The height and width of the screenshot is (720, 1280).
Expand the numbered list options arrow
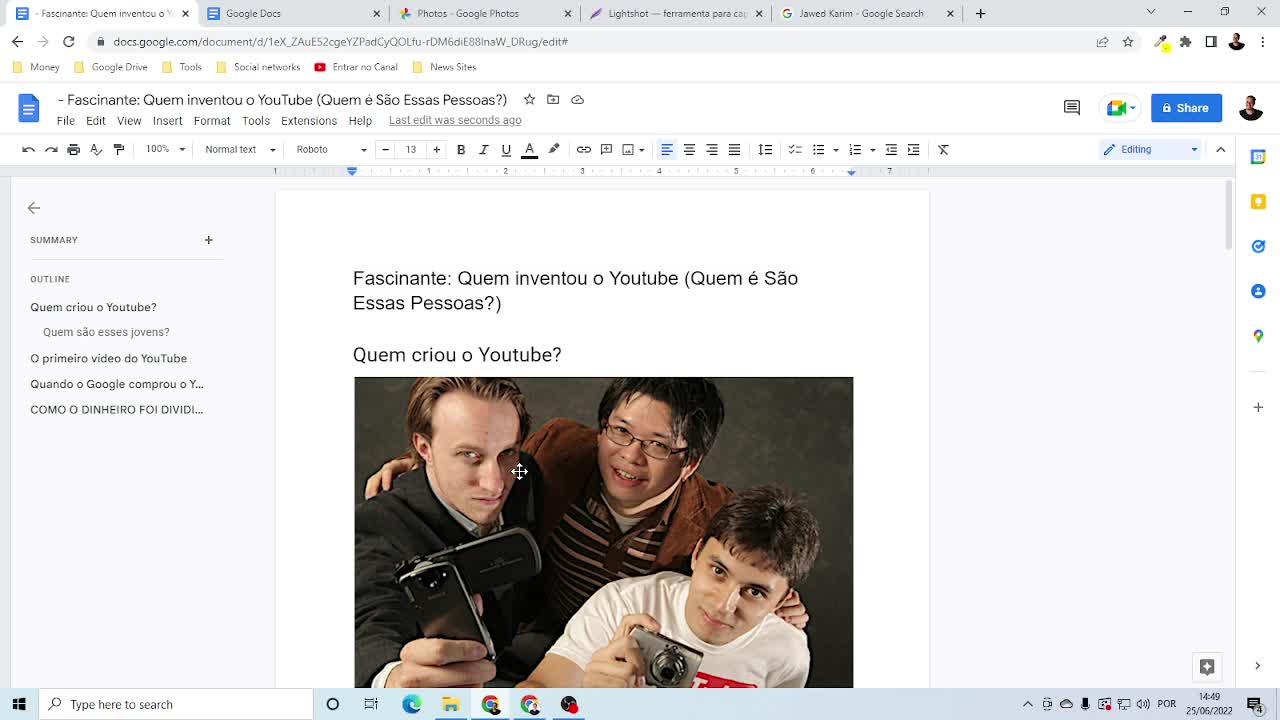873,150
